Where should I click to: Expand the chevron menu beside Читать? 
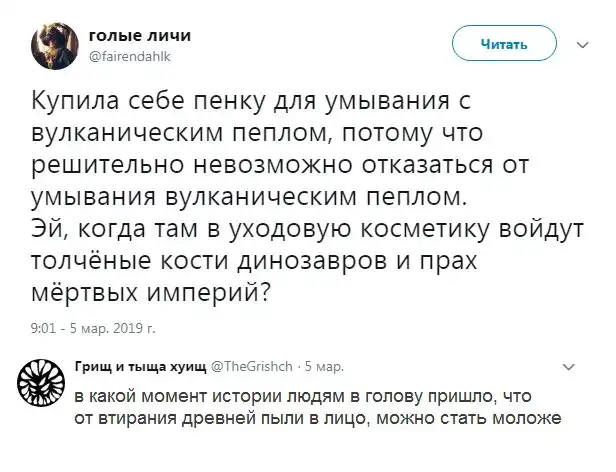pyautogui.click(x=584, y=43)
